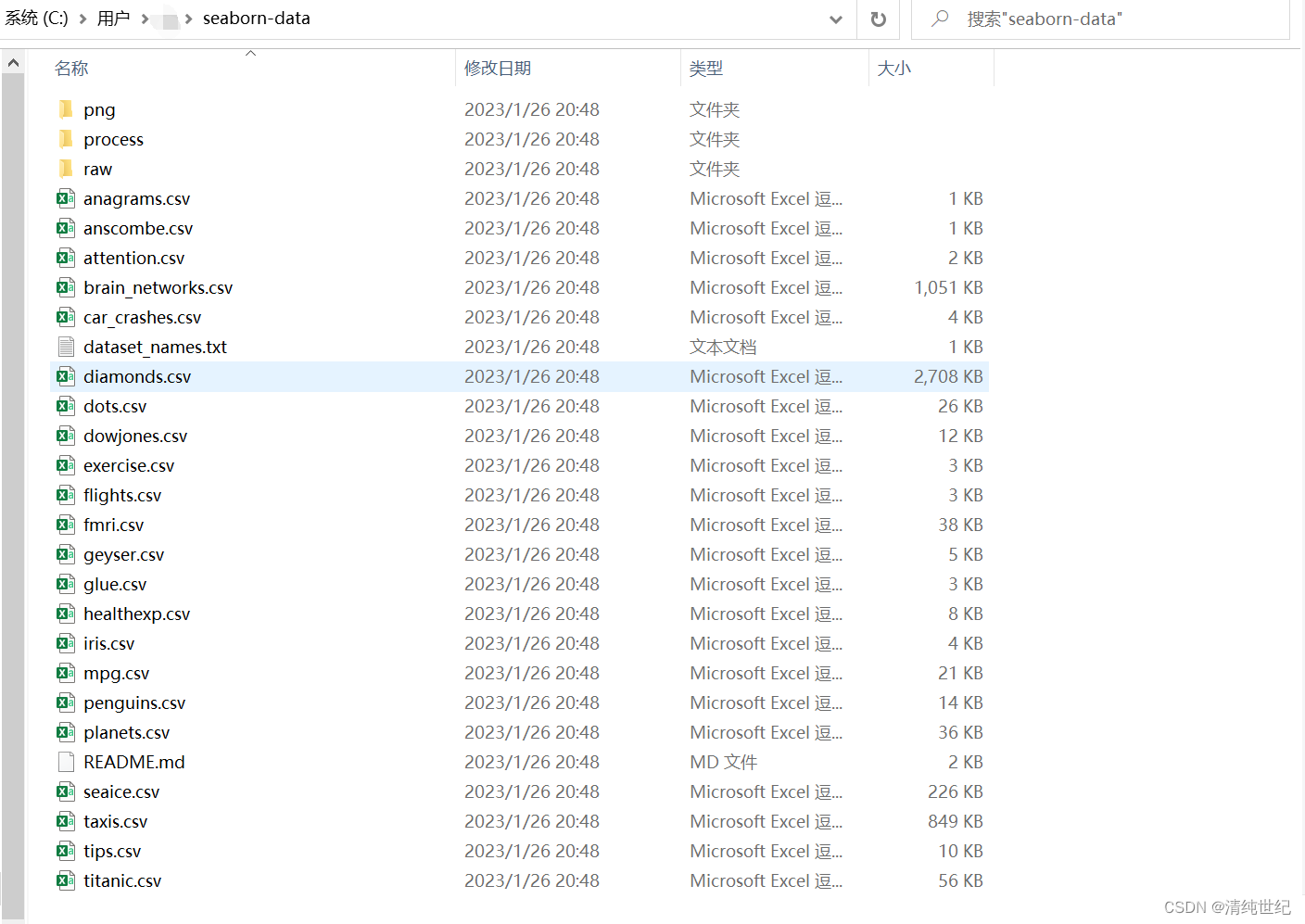Select the penguins.csv file name
Screen dimensions: 1305x924
pos(133,702)
